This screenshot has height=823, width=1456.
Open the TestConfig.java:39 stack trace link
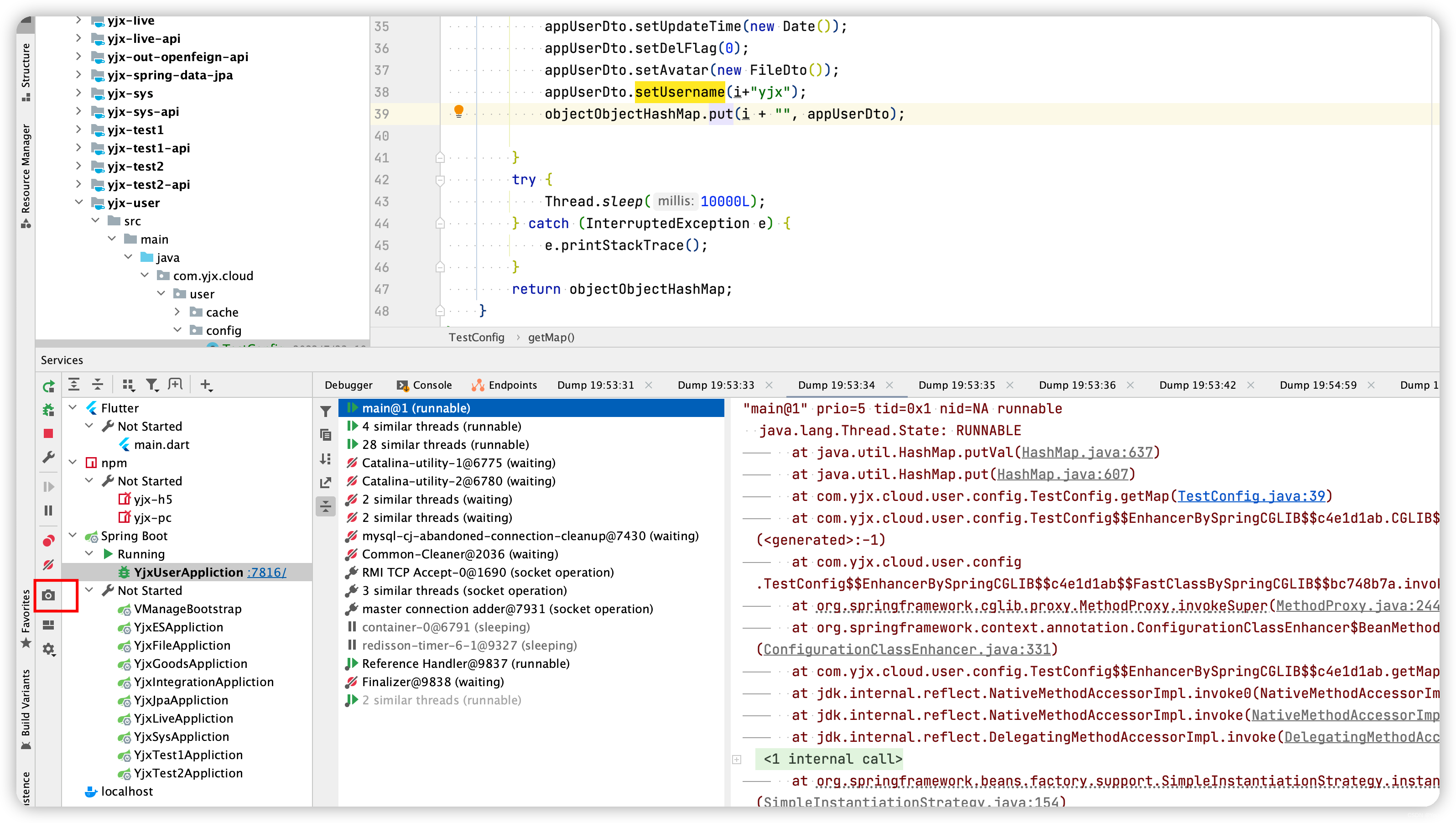(1251, 496)
